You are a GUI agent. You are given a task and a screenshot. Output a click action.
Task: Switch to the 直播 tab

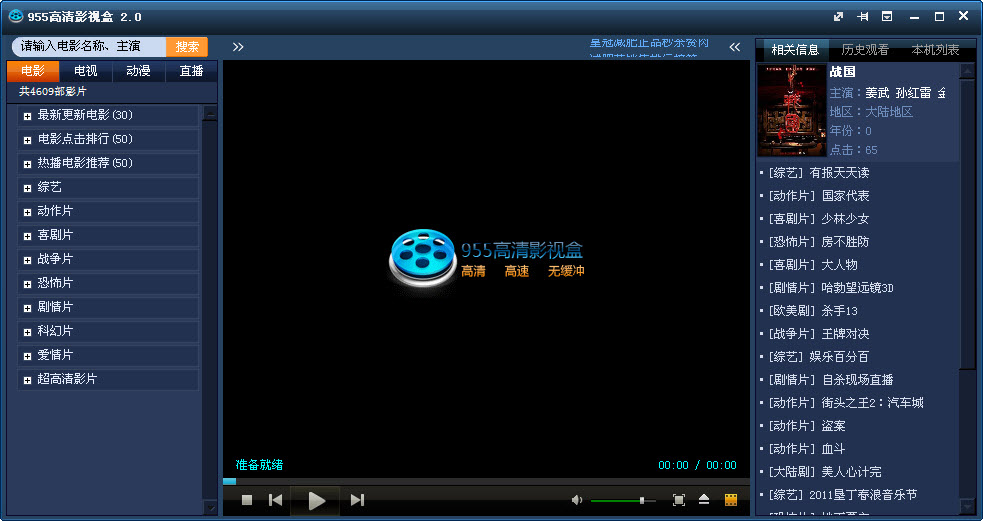(x=191, y=71)
